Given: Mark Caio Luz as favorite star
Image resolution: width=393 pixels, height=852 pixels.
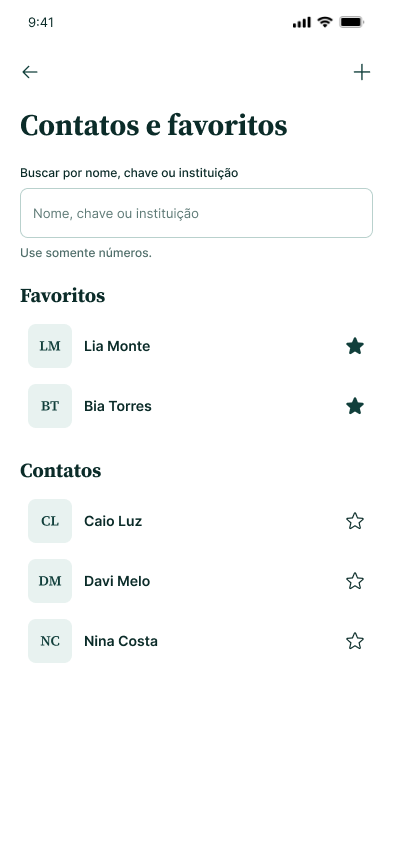Looking at the screenshot, I should click(x=354, y=521).
